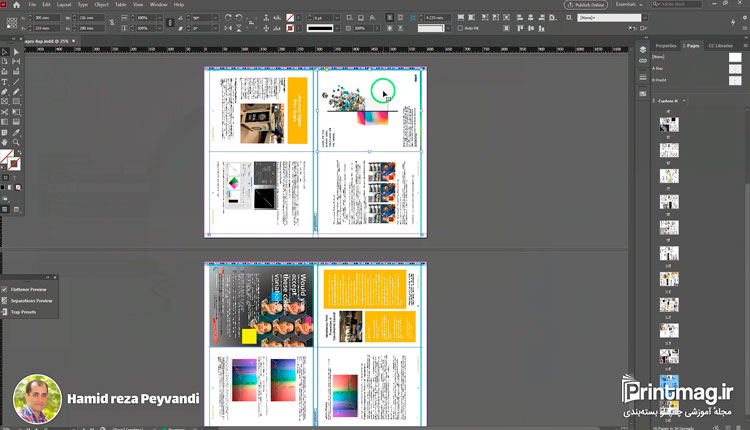Choose the Hand tool
This screenshot has width=750, height=430.
tap(5, 142)
